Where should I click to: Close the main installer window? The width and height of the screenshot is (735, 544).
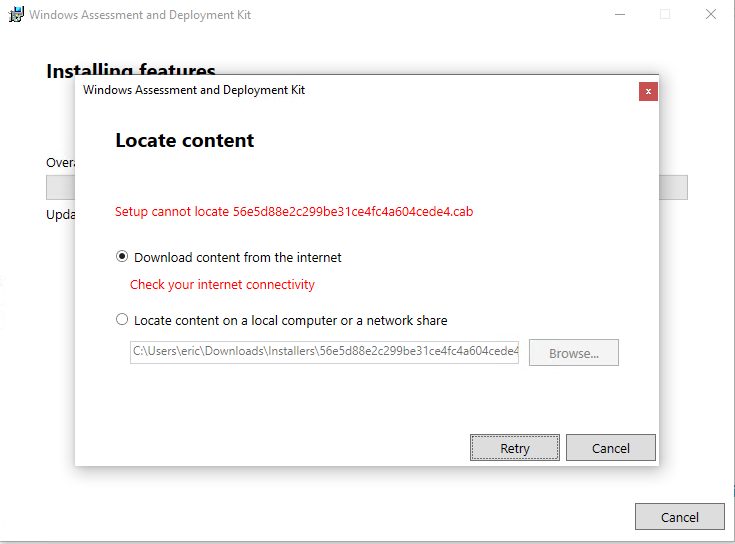pos(711,15)
